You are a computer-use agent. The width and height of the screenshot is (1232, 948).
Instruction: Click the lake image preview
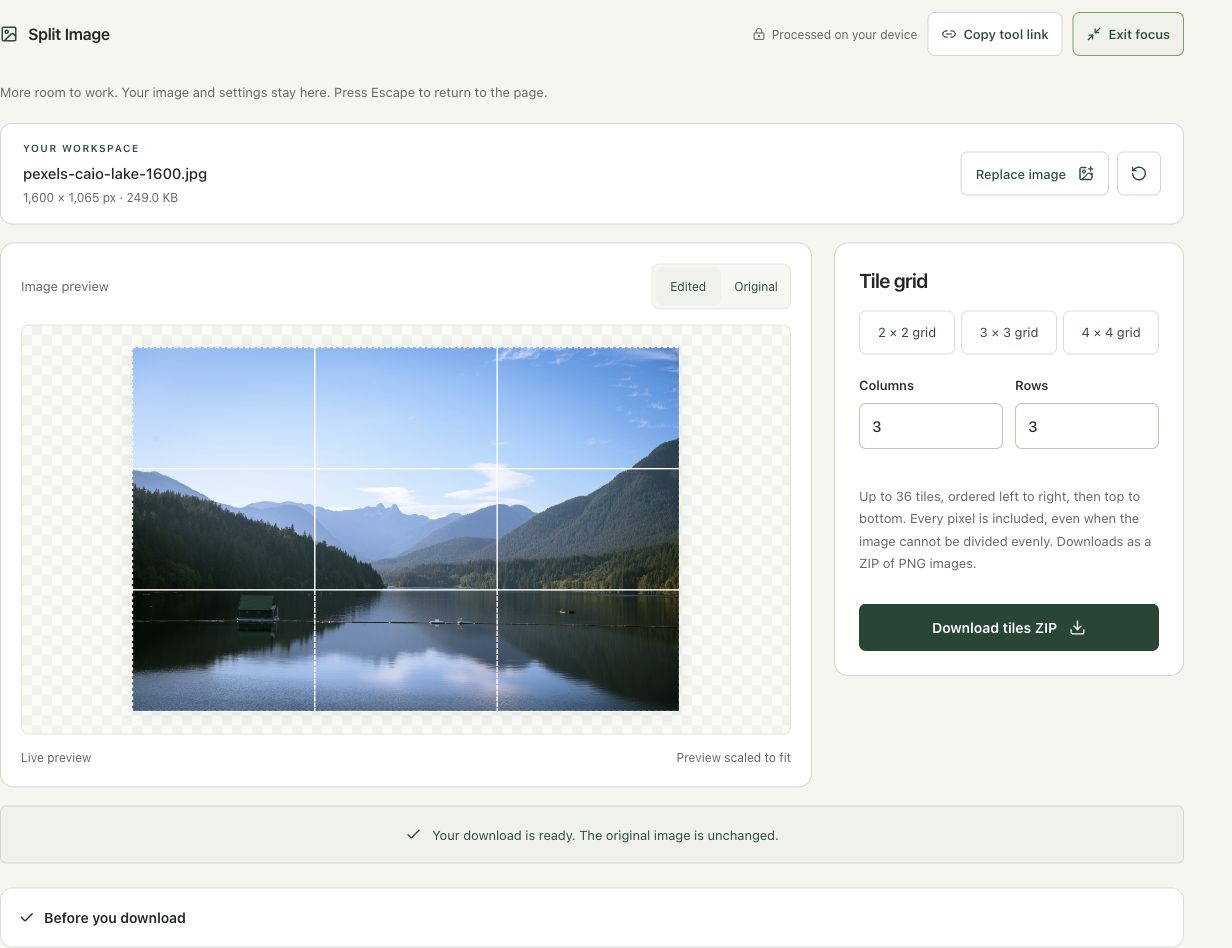click(406, 529)
